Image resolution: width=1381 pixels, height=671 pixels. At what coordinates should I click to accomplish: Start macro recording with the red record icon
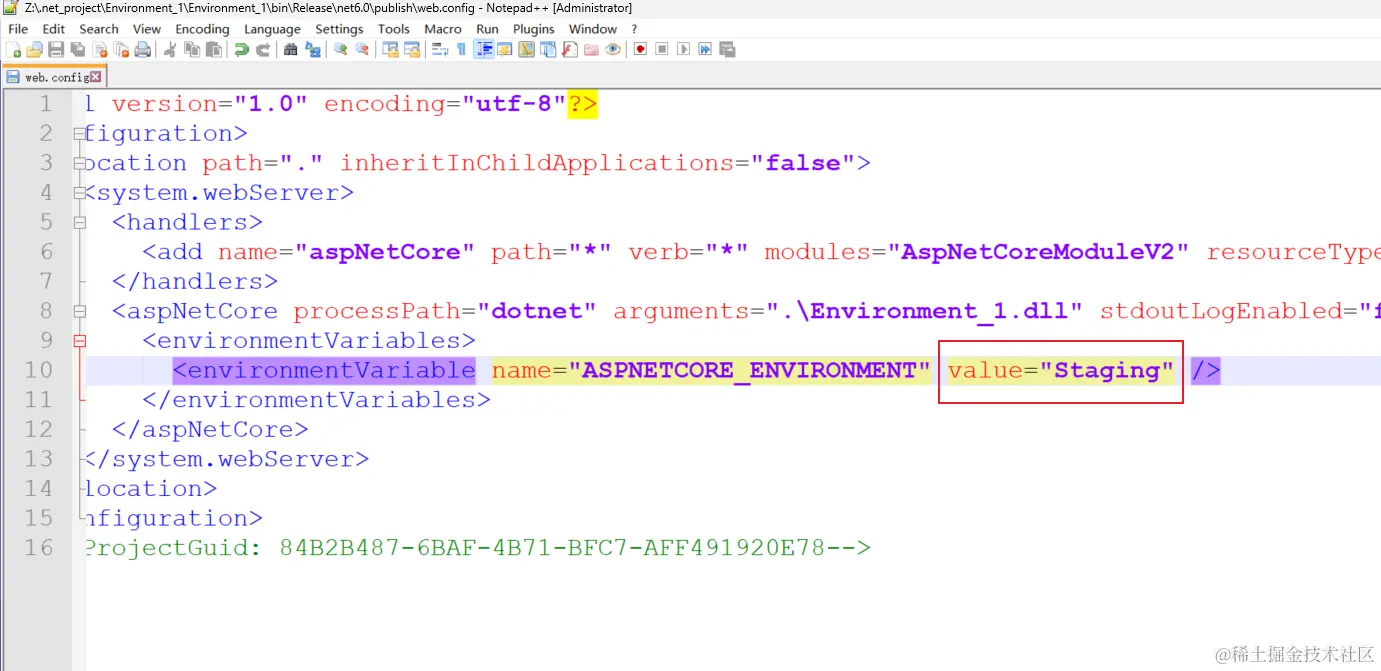pos(640,49)
